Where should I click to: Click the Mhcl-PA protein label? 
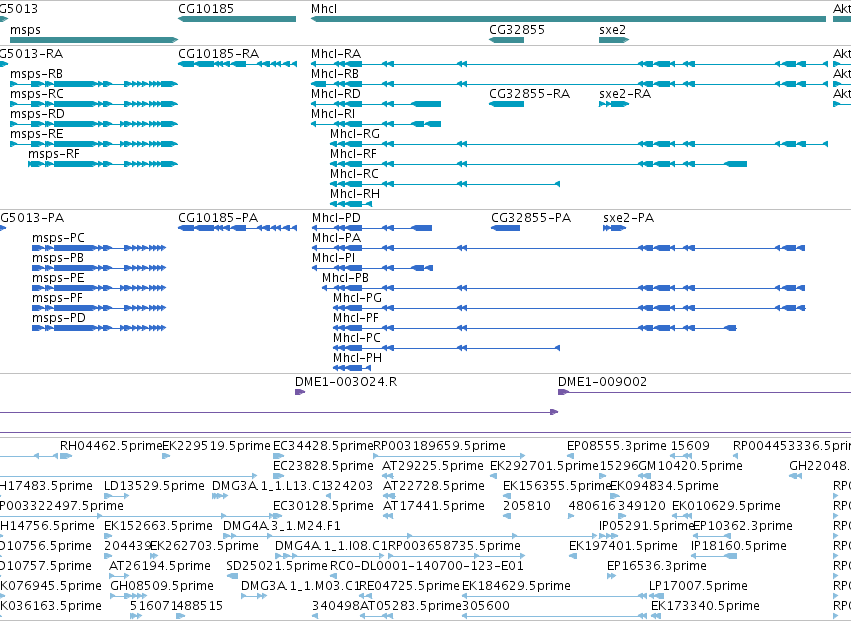click(336, 238)
